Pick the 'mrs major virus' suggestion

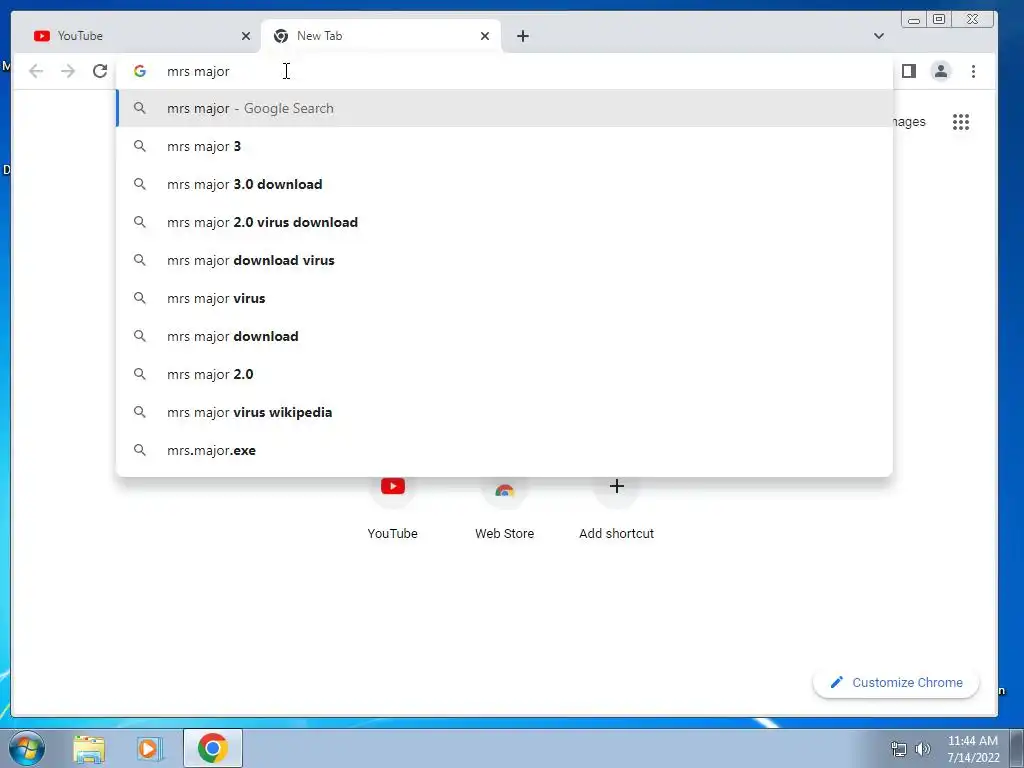[x=504, y=298]
